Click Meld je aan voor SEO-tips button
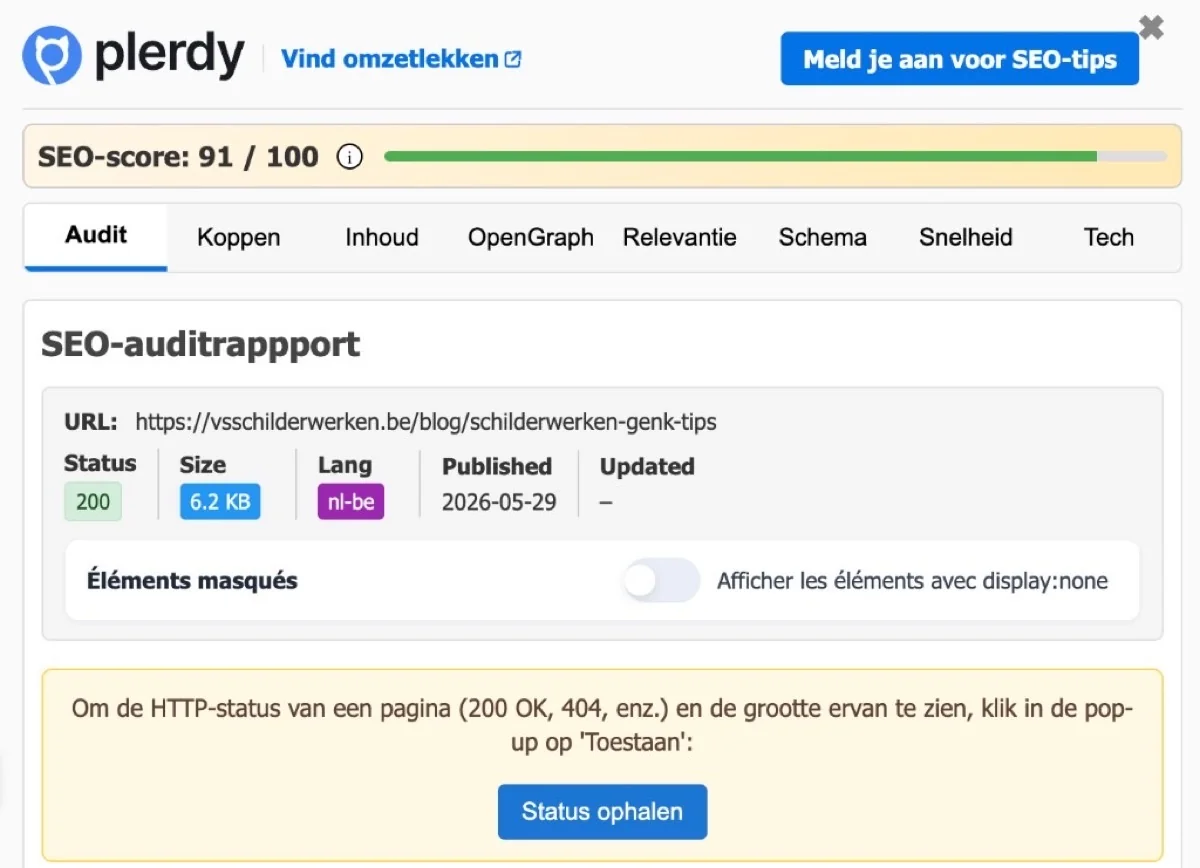Screen dimensions: 1200x868 (x=959, y=59)
